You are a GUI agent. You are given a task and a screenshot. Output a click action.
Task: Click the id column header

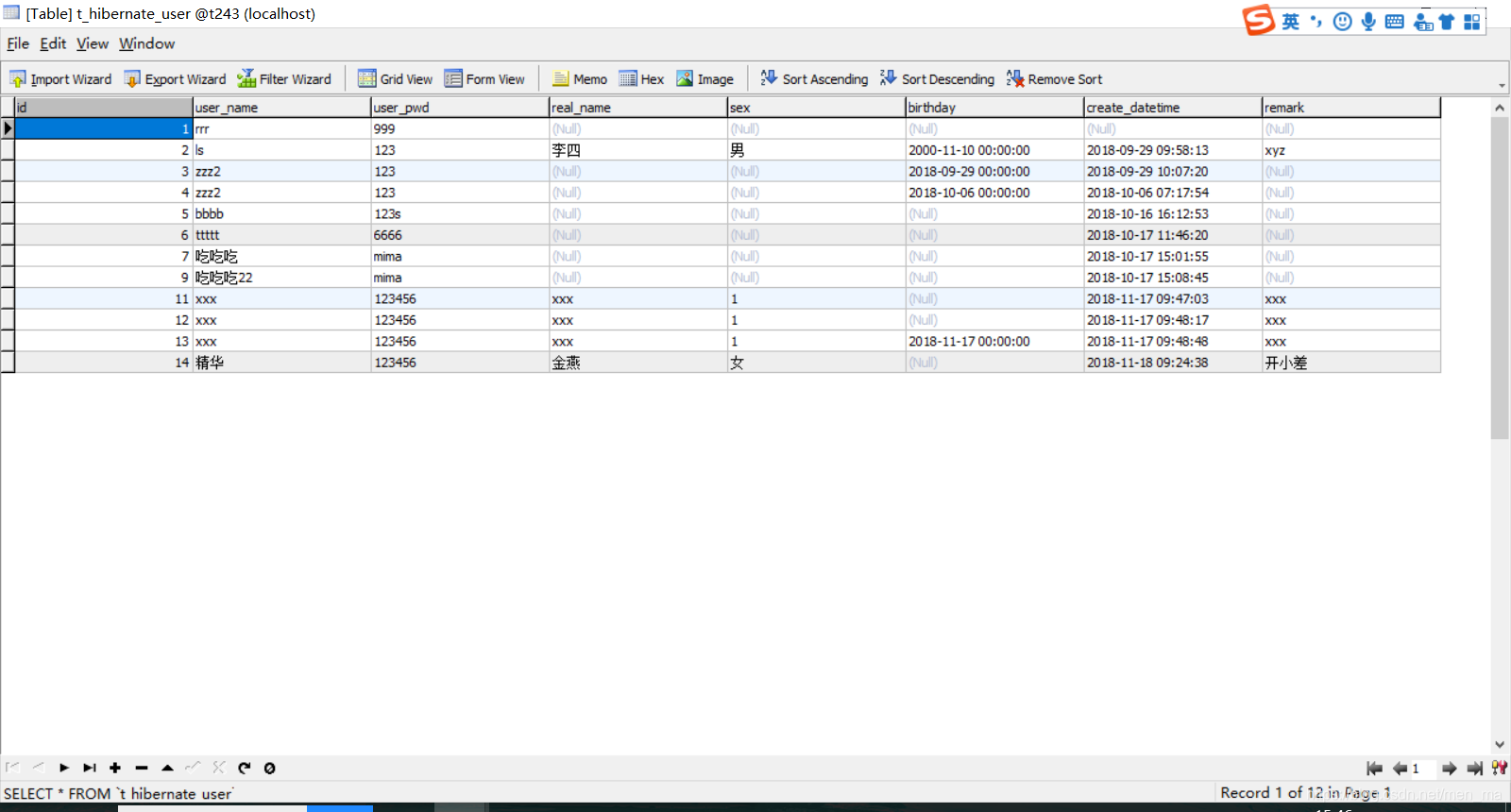coord(104,108)
